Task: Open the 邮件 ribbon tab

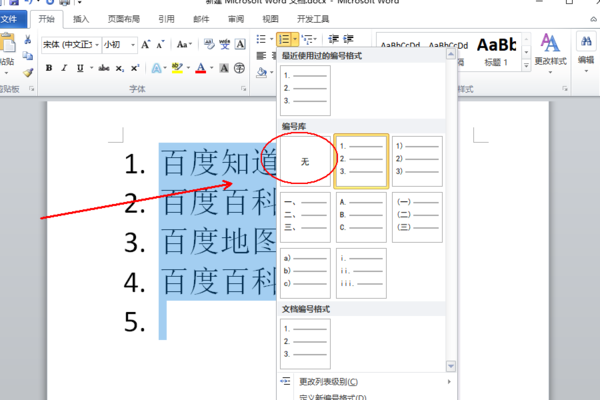Action: pos(201,19)
